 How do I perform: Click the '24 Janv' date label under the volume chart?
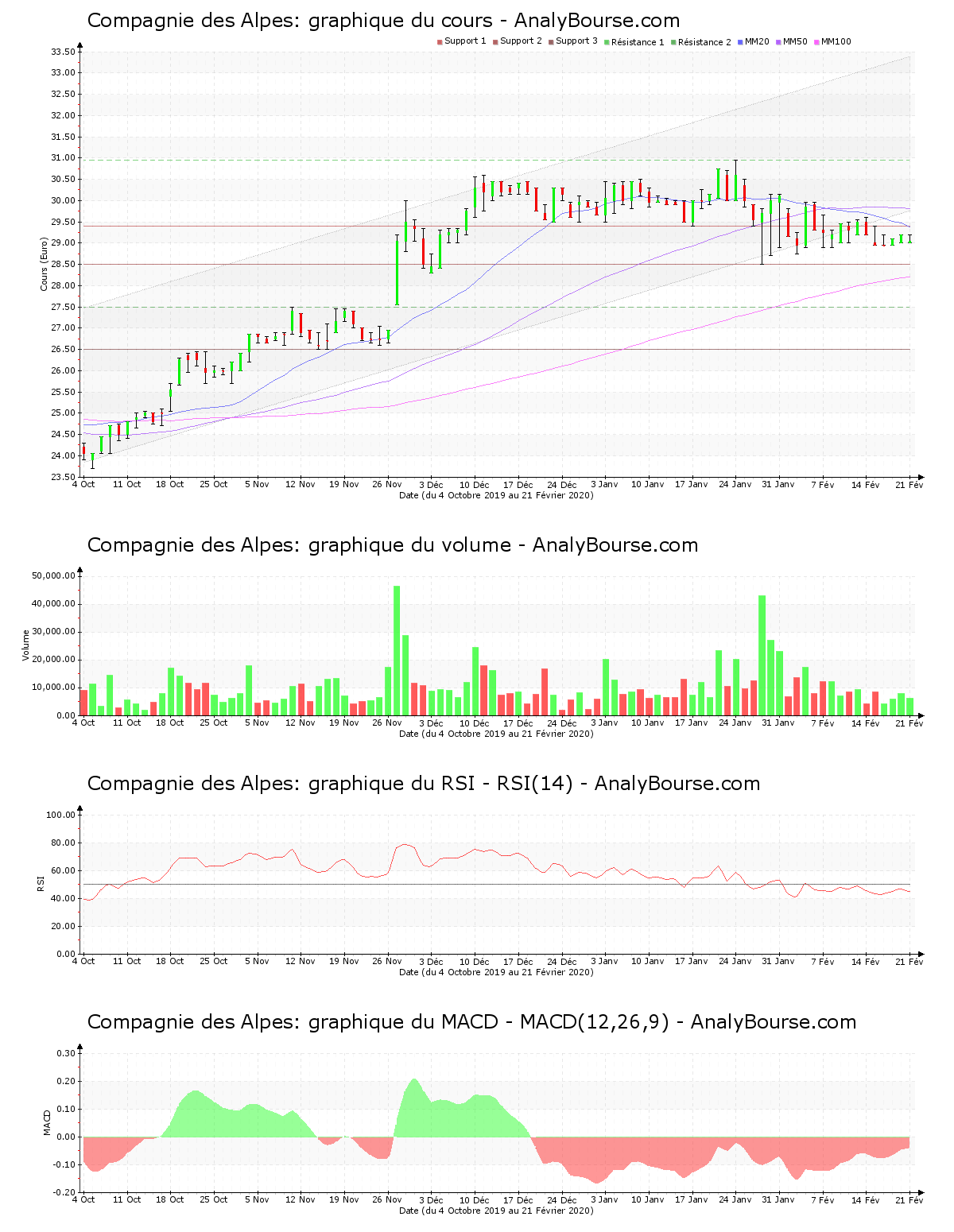tap(735, 723)
